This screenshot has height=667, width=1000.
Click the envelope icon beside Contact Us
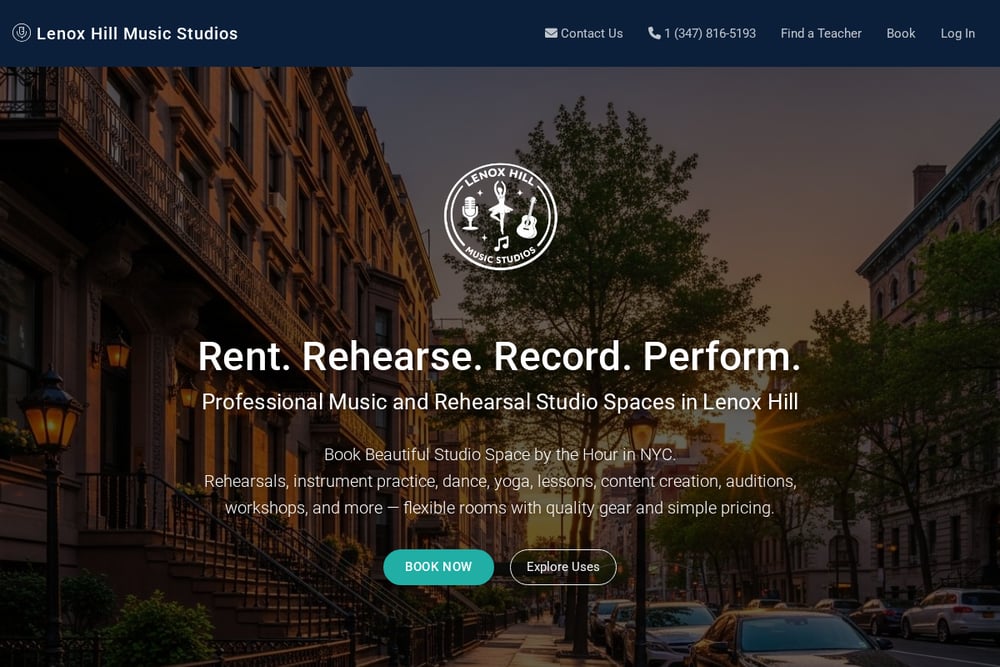point(550,33)
